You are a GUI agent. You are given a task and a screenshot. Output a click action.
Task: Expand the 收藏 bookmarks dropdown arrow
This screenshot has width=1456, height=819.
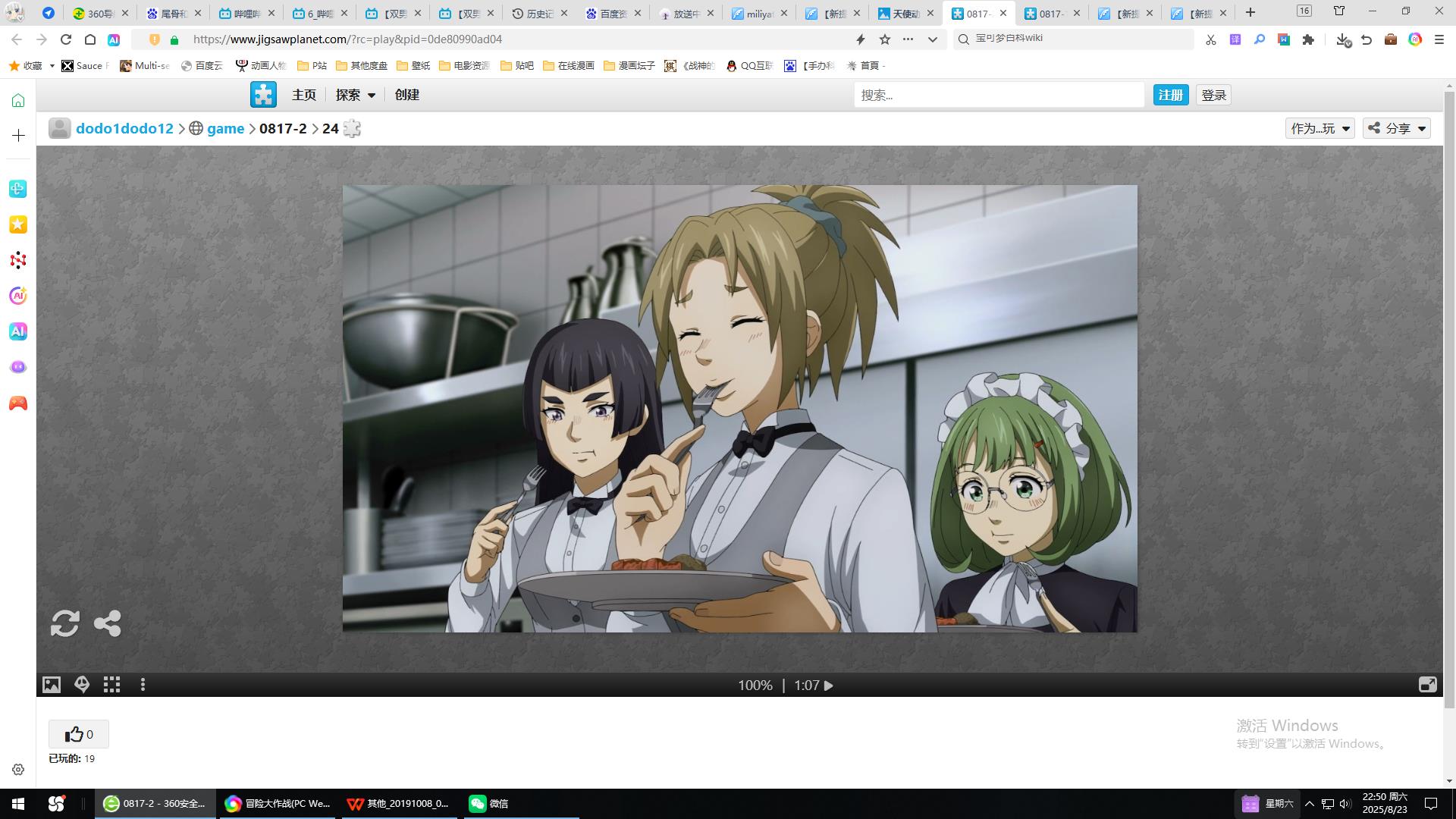point(52,66)
